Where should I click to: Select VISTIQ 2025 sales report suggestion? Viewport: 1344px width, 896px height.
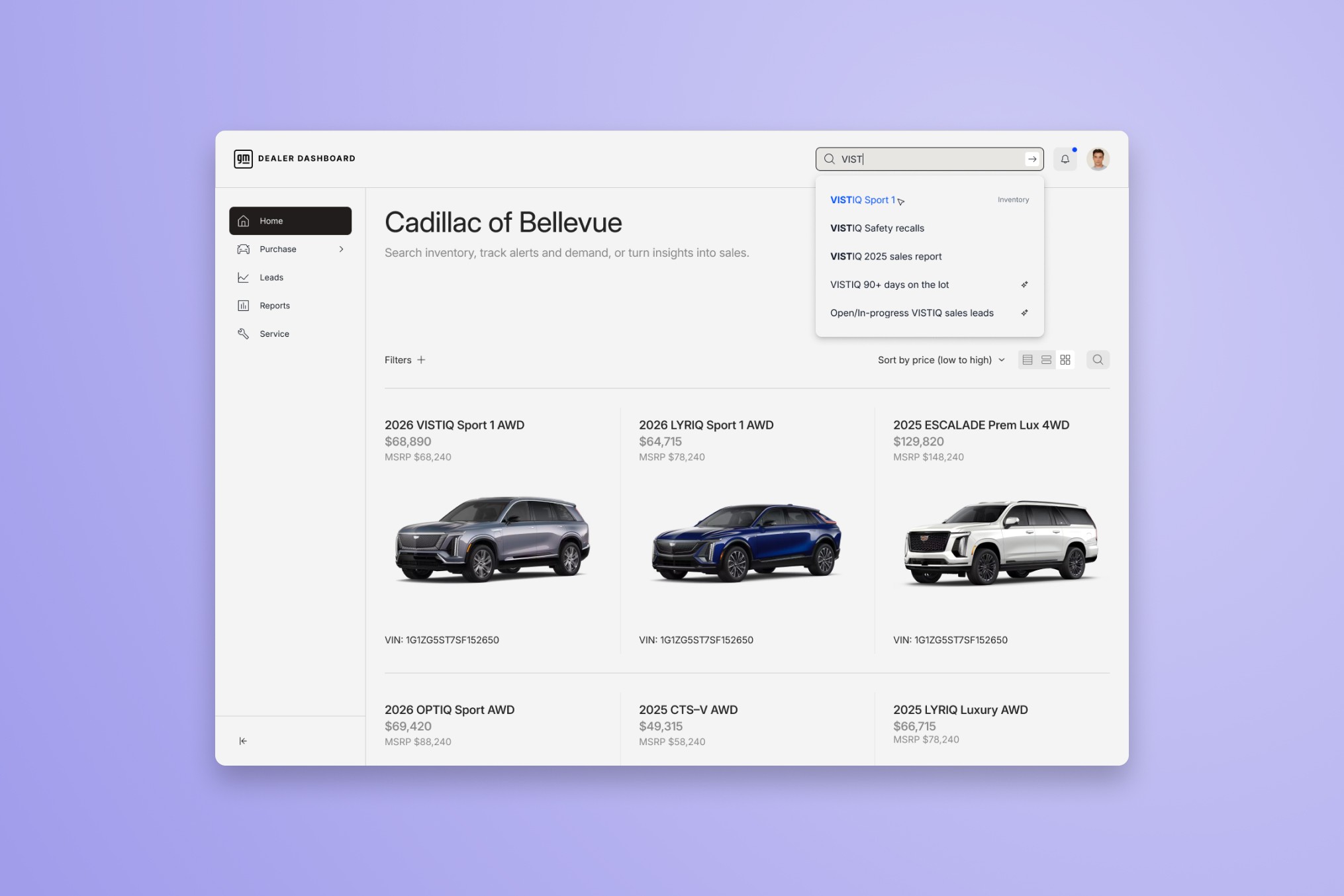point(886,257)
